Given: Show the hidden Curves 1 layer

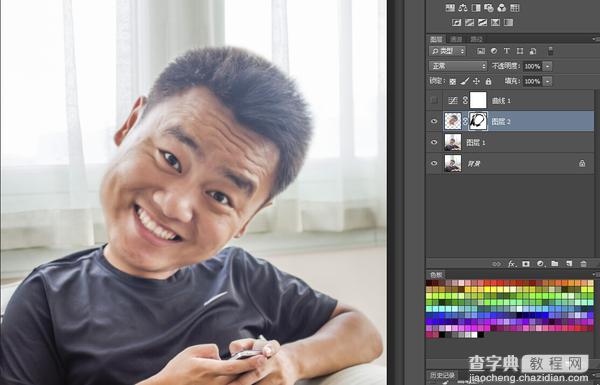Looking at the screenshot, I should tap(434, 100).
